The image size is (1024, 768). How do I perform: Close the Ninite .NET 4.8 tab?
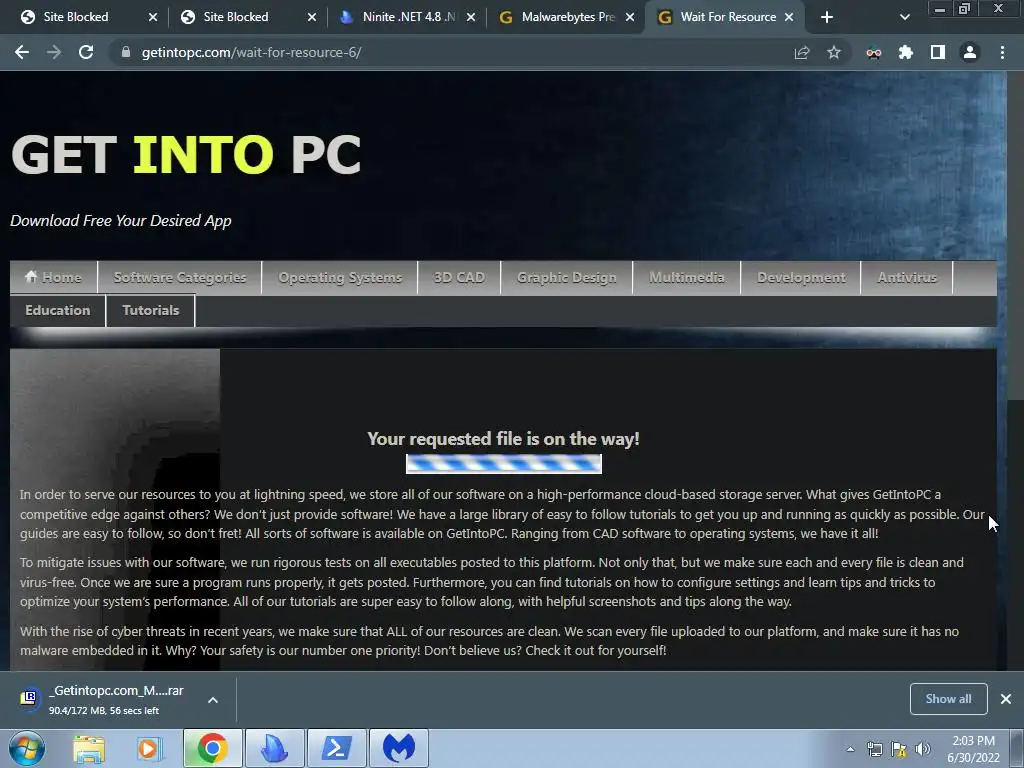[471, 17]
